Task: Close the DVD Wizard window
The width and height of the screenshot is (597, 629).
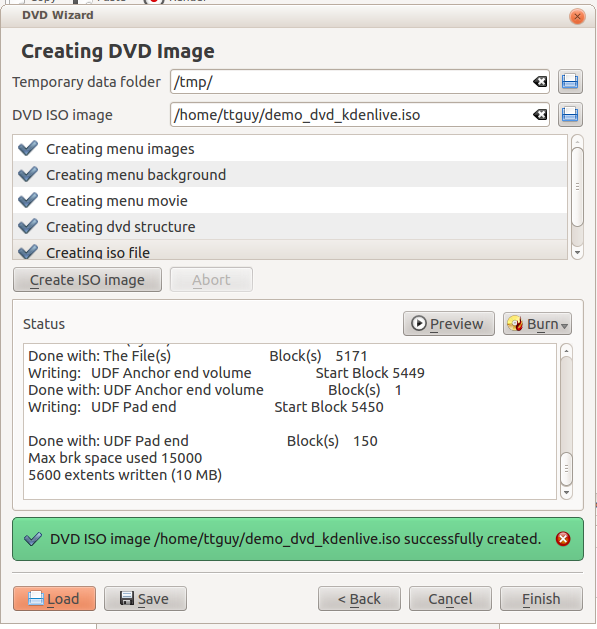Action: click(x=577, y=16)
